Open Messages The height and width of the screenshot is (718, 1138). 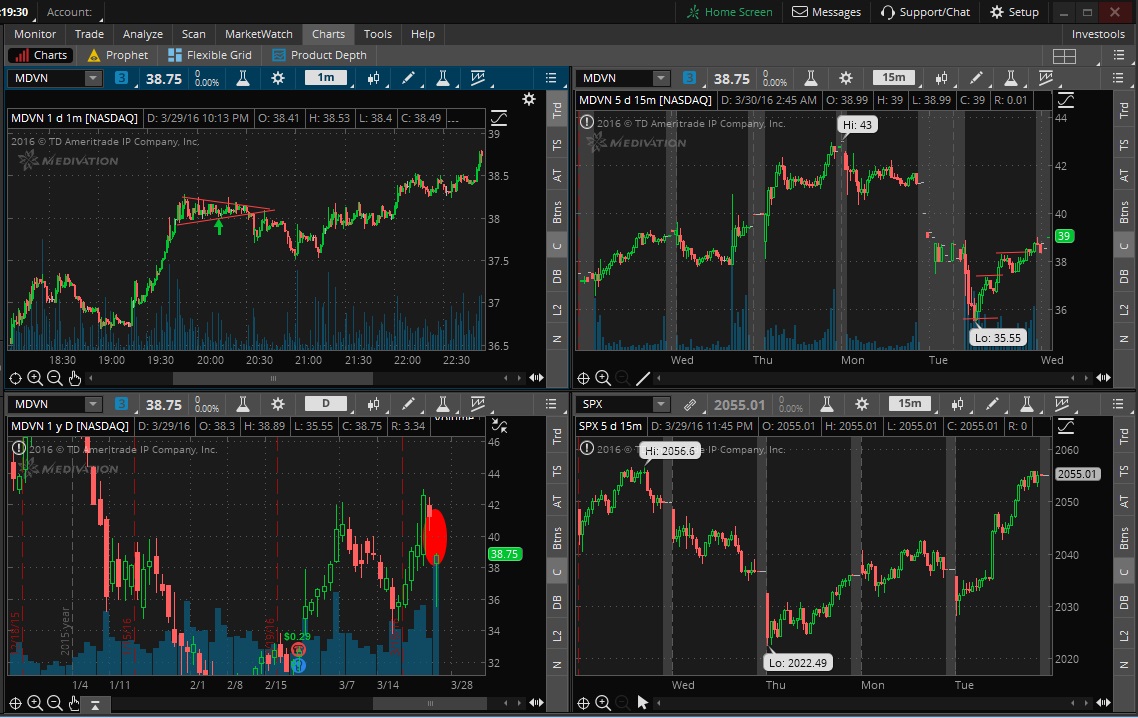pos(827,12)
